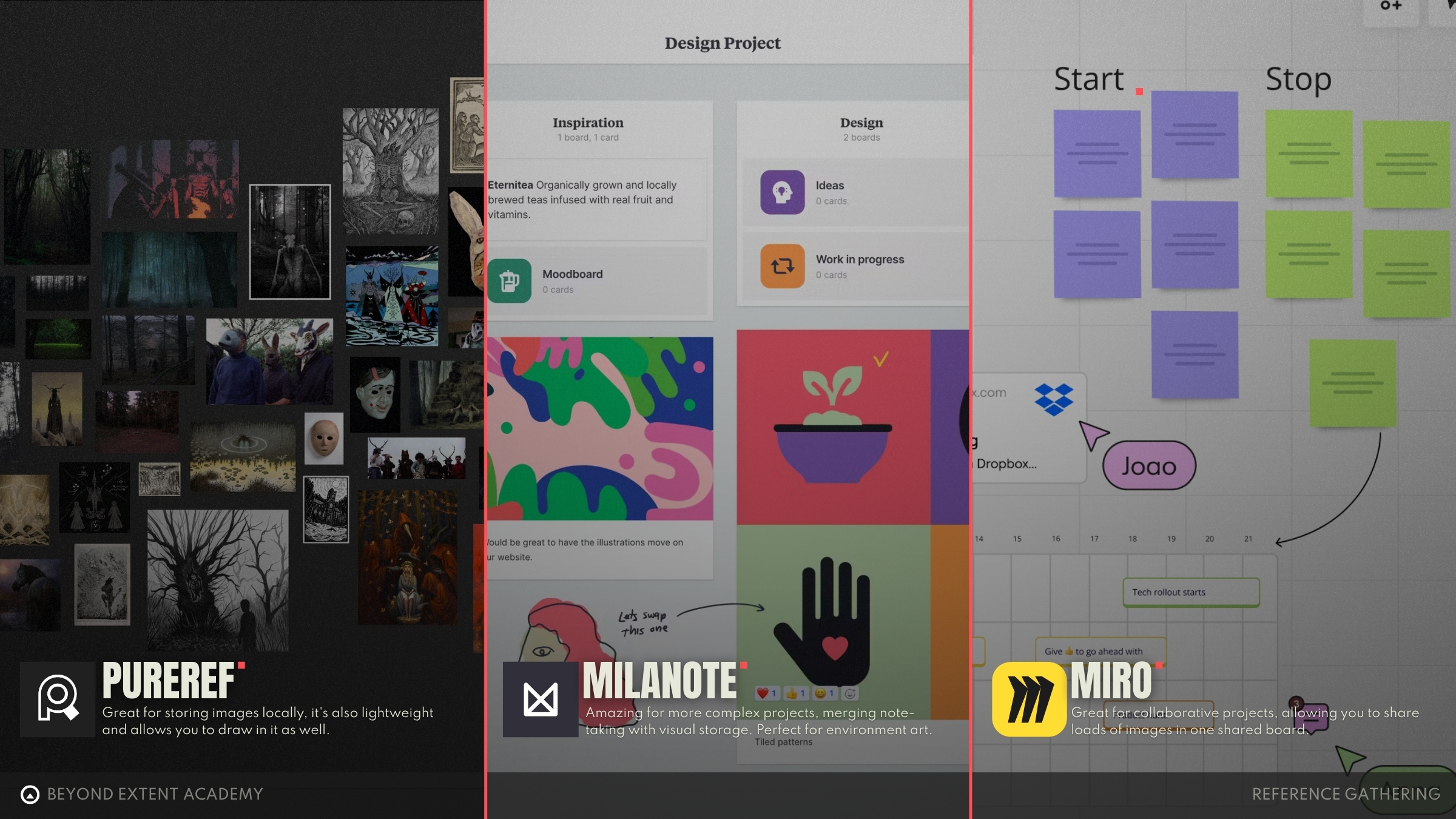Click the Tech rollout starts card

click(1191, 592)
